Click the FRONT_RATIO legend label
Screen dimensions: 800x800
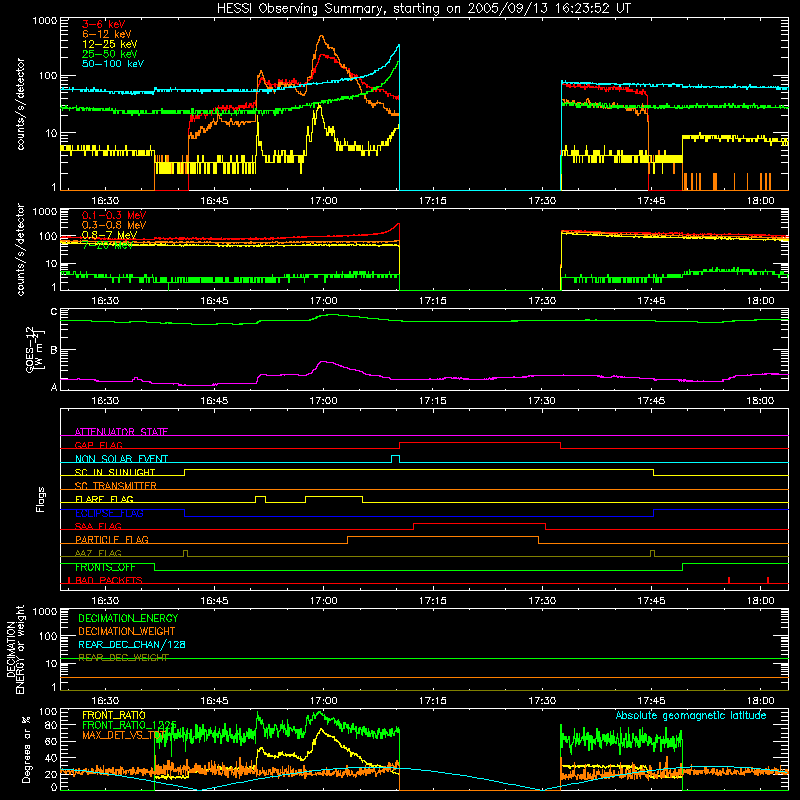click(114, 715)
